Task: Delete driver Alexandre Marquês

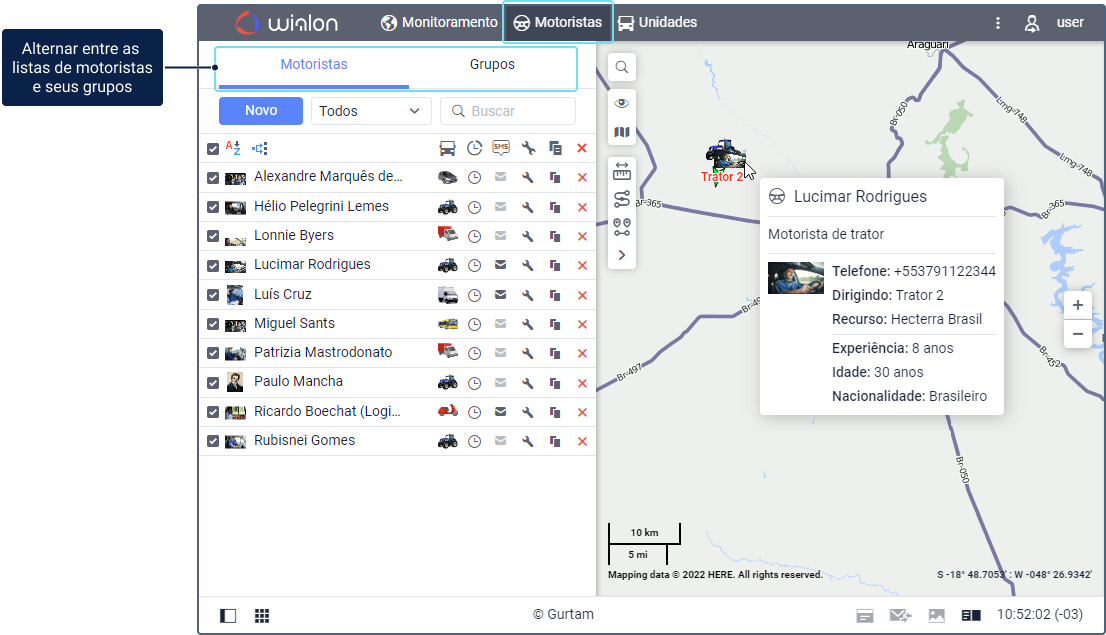Action: (x=582, y=178)
